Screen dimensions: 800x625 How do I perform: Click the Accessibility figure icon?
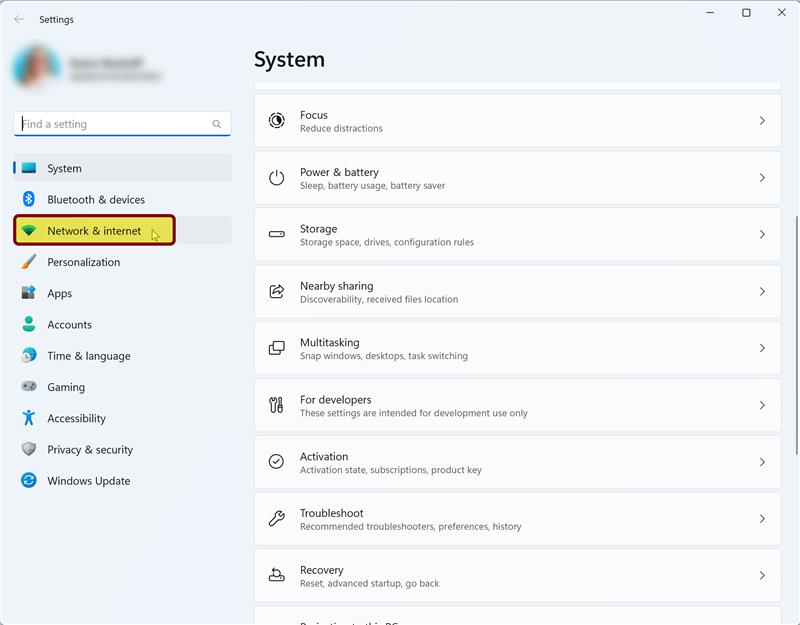click(29, 418)
